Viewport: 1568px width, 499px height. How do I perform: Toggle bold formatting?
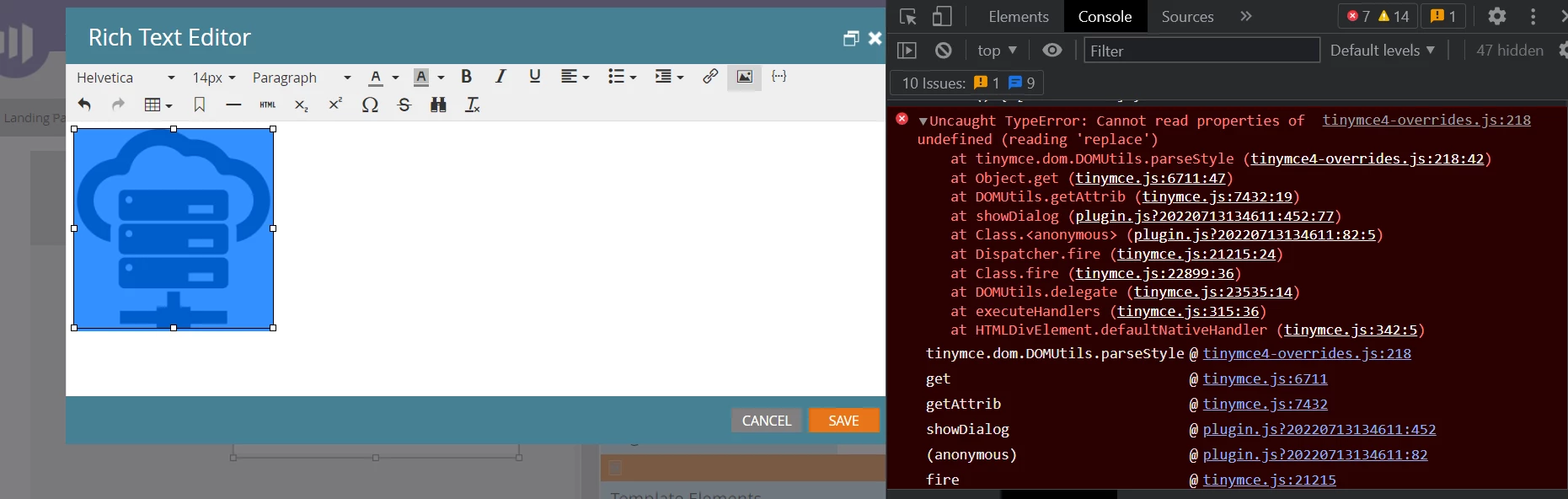click(x=466, y=77)
